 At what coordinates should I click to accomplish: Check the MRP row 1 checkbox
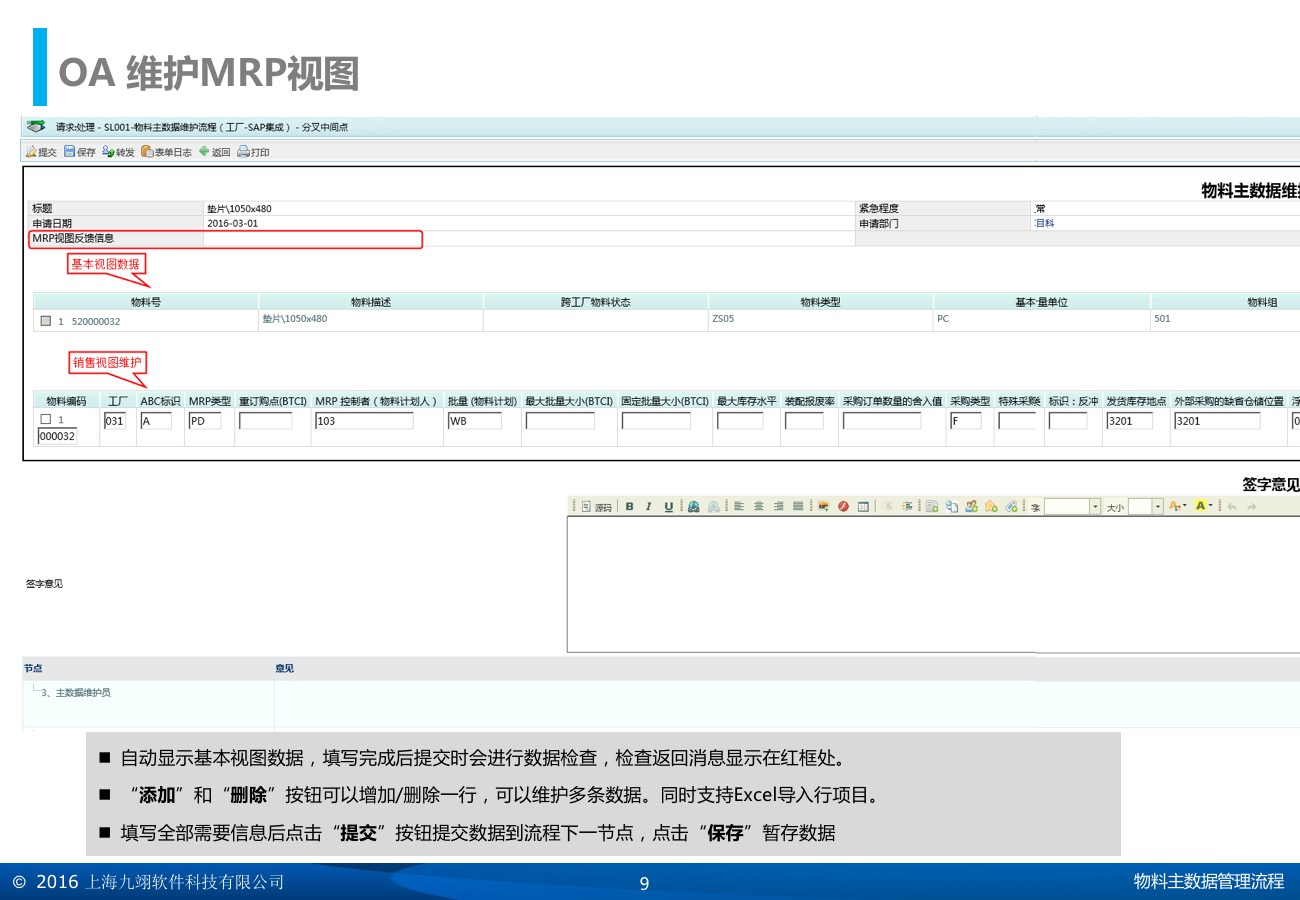pyautogui.click(x=45, y=420)
